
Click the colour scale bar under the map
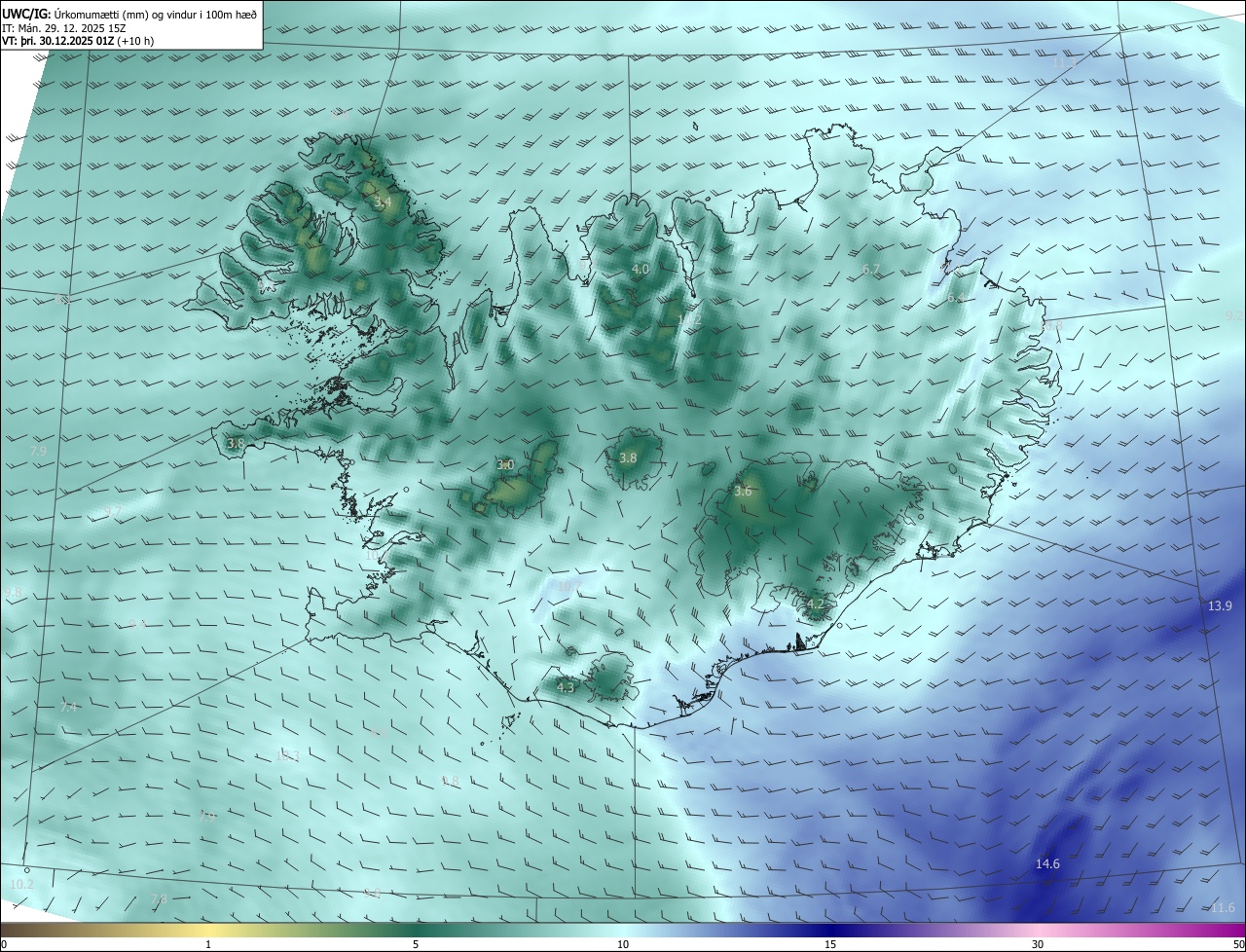click(x=623, y=930)
